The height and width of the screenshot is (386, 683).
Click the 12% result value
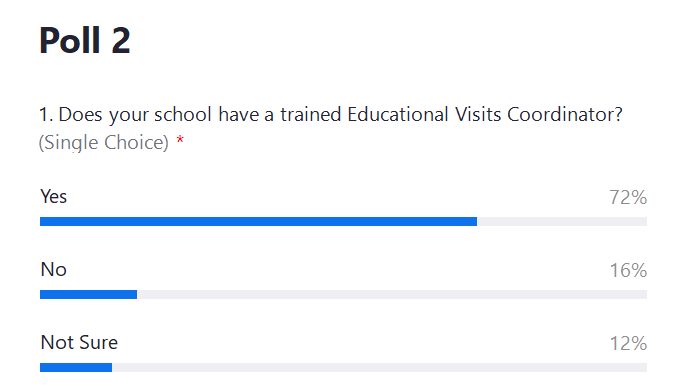[628, 343]
